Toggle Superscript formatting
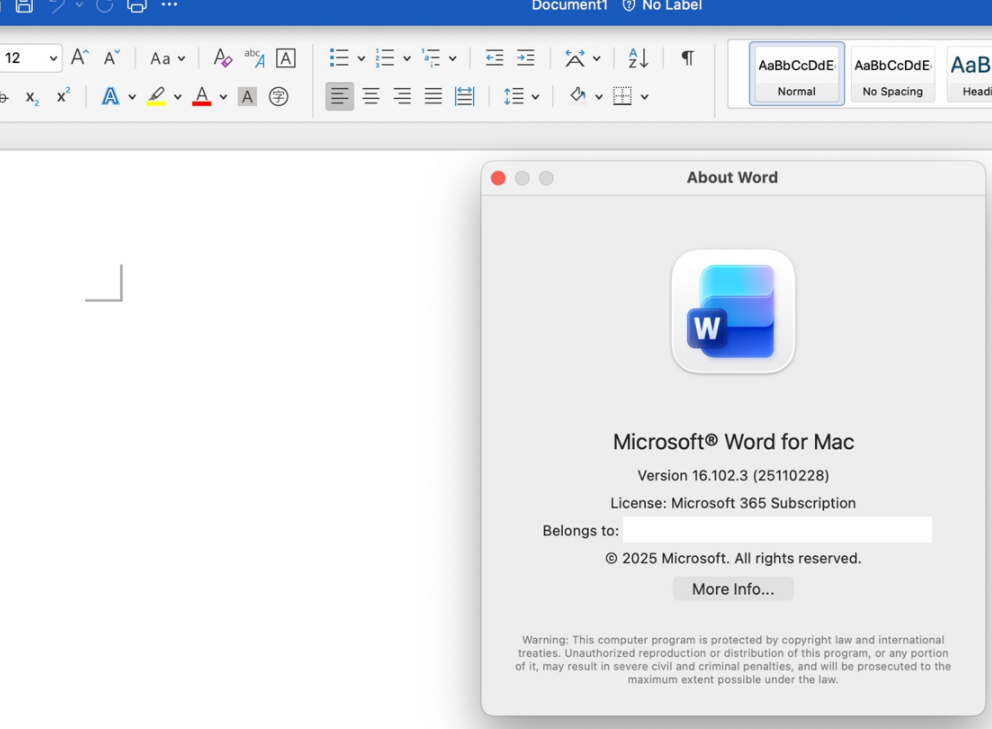Screen dimensions: 992x729 (63, 96)
